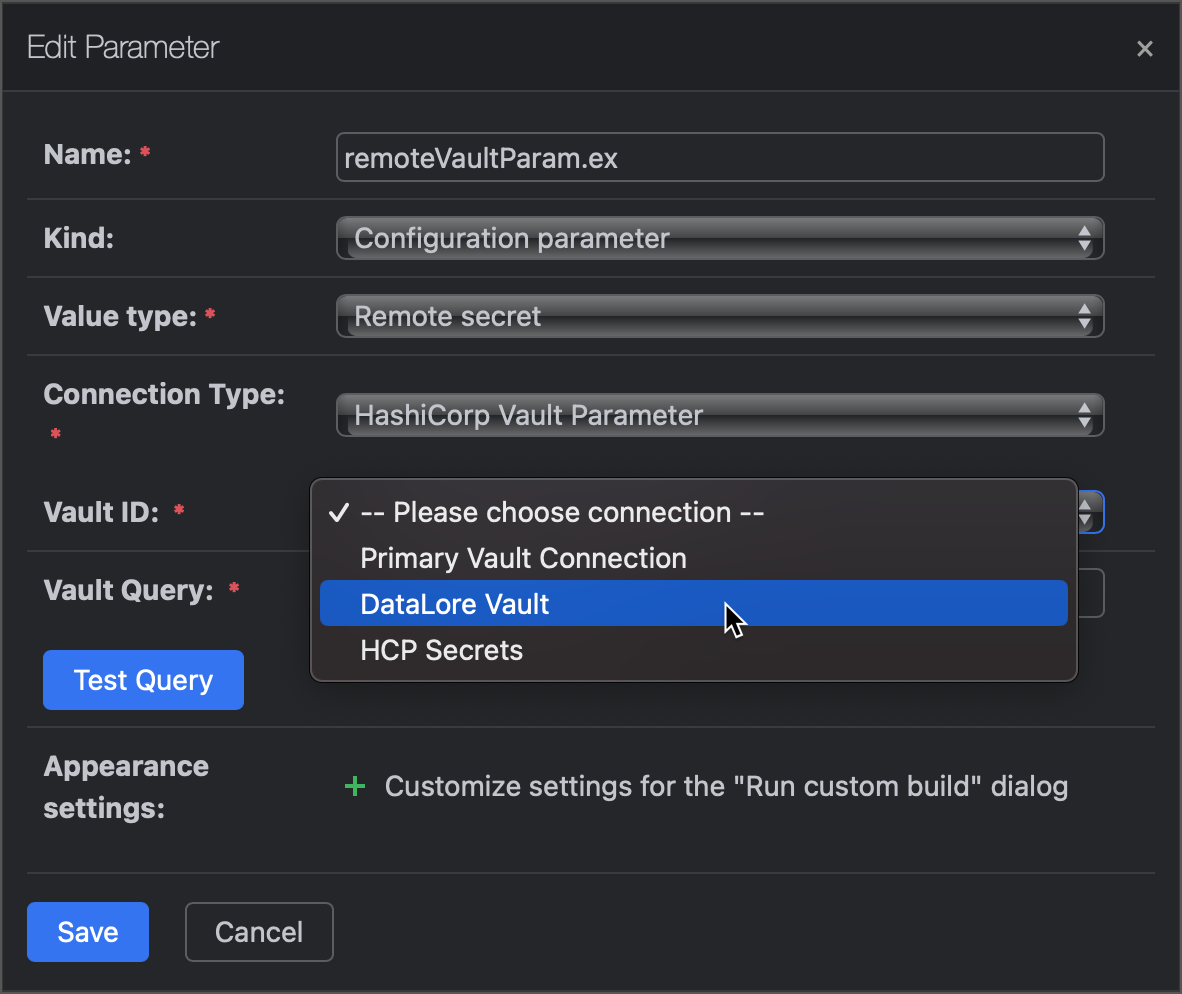The height and width of the screenshot is (994, 1182).
Task: Click the close X of the Edit Parameter dialog
Action: 1144,48
